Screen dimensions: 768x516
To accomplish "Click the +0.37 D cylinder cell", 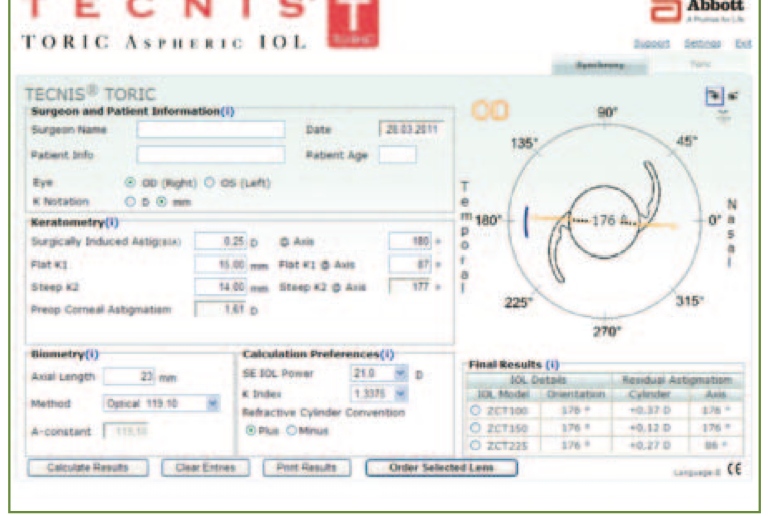I will [650, 410].
